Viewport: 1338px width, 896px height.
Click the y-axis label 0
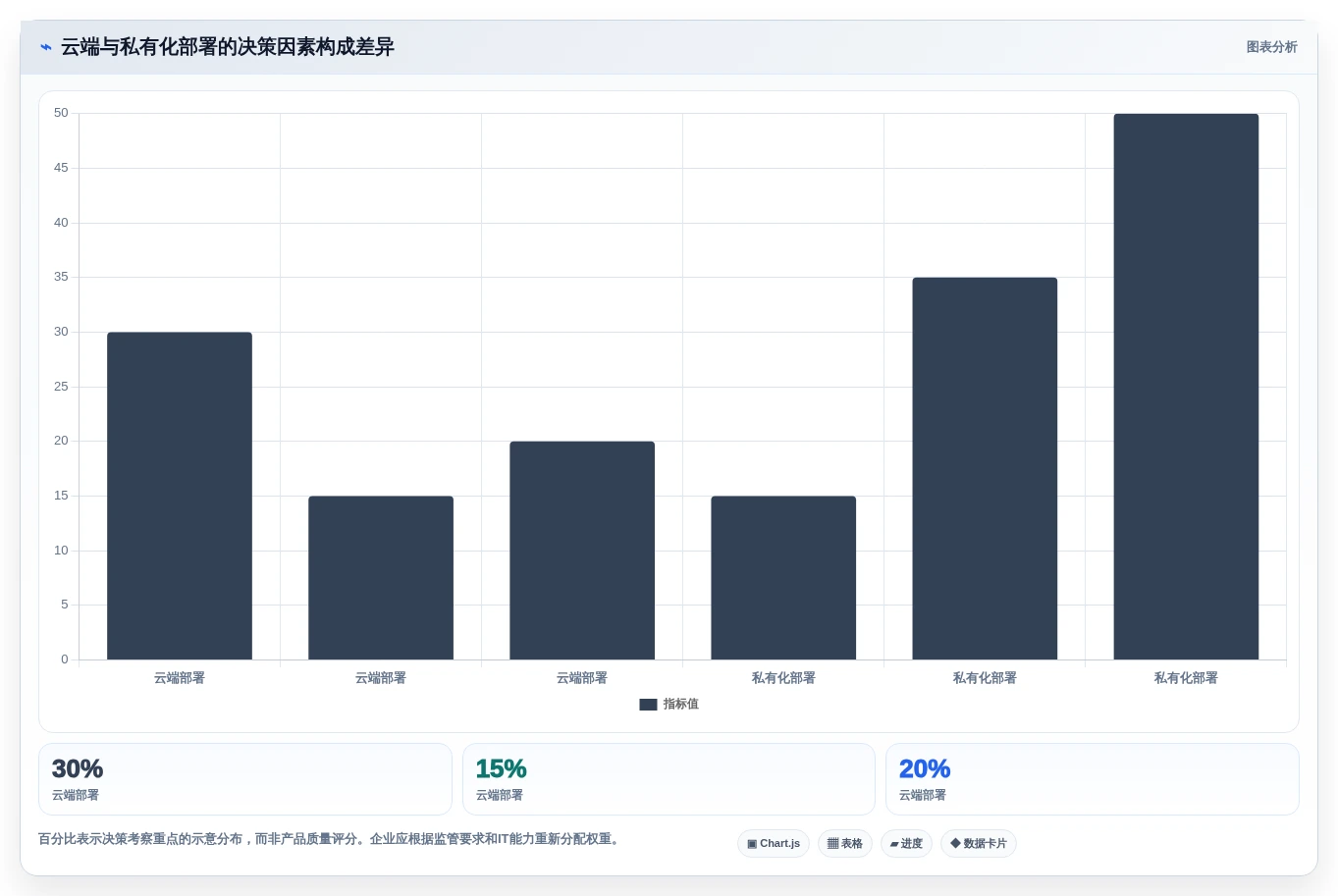click(65, 659)
